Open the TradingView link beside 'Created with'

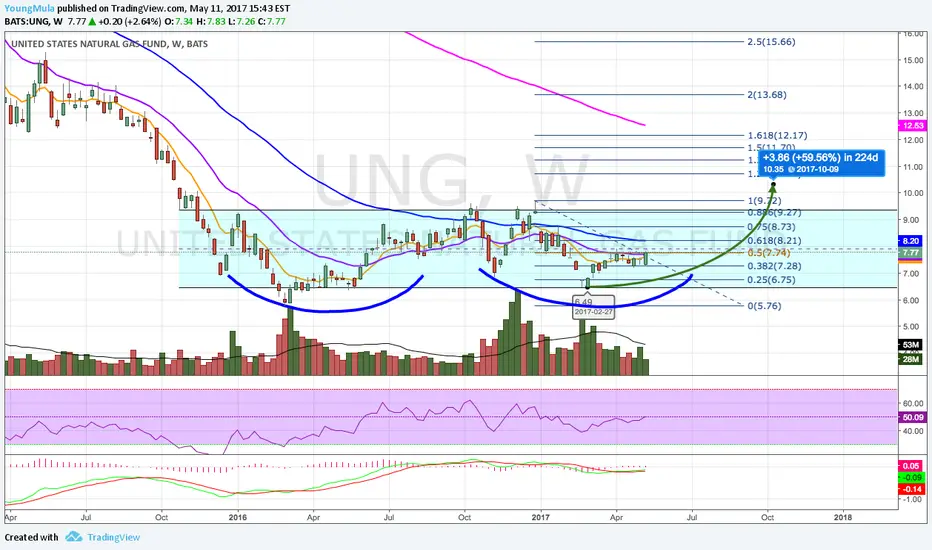point(114,537)
